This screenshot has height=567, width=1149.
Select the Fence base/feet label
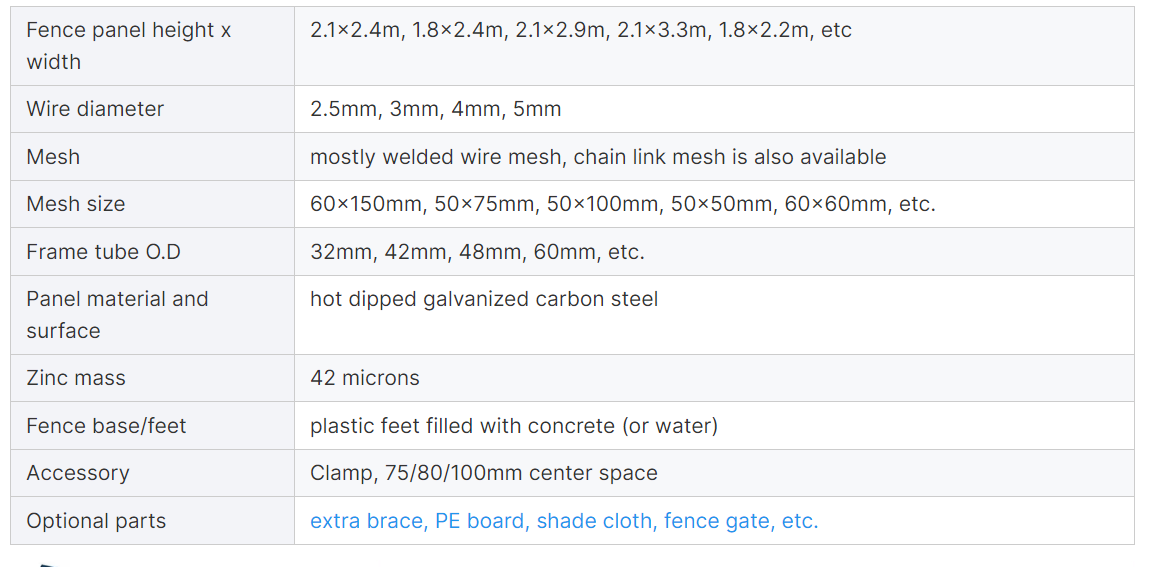click(106, 426)
